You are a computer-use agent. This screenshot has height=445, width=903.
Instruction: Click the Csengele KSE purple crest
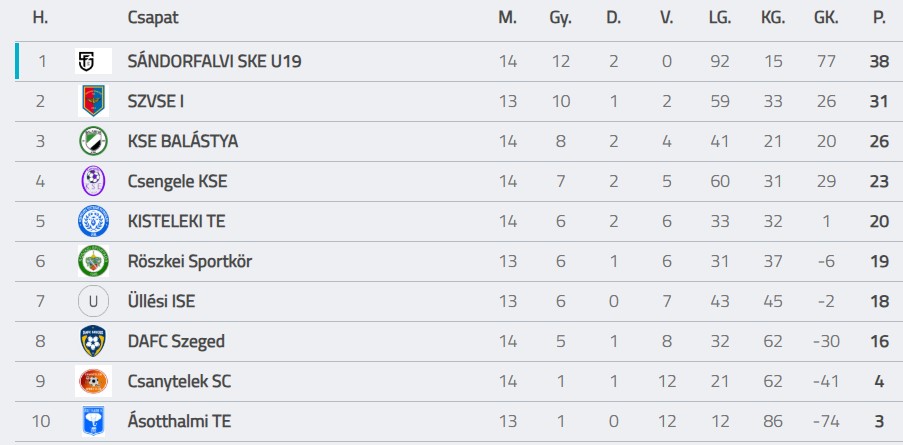tap(93, 181)
